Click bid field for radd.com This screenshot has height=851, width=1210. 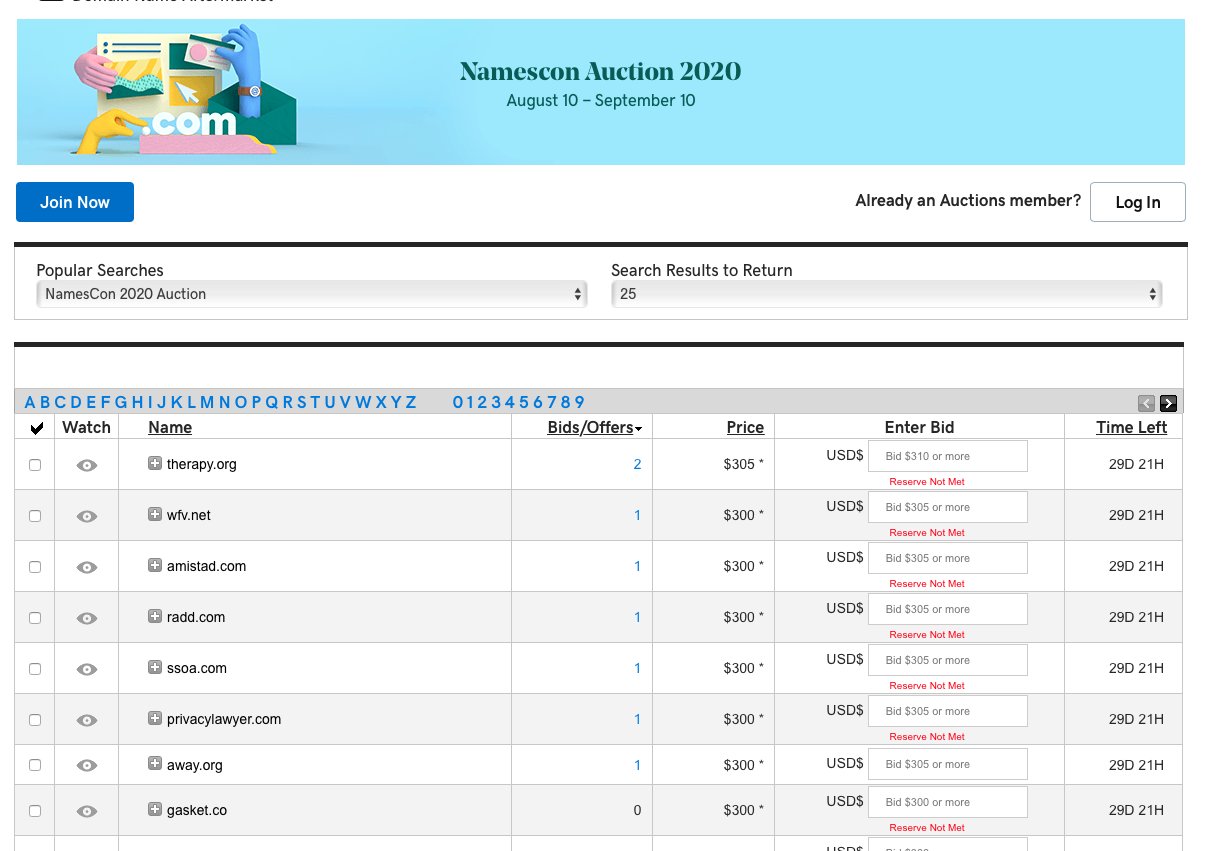[x=948, y=609]
